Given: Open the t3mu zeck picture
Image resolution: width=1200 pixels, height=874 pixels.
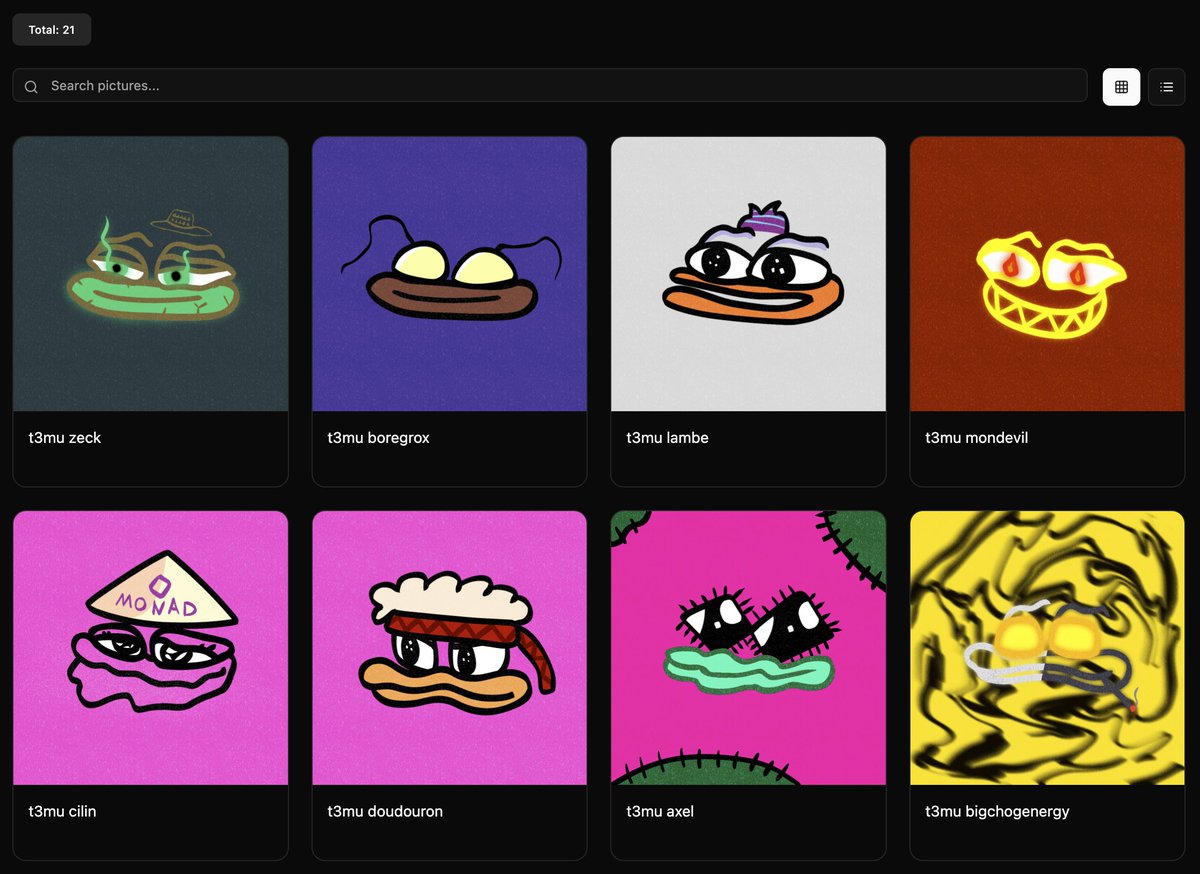Looking at the screenshot, I should coord(151,274).
